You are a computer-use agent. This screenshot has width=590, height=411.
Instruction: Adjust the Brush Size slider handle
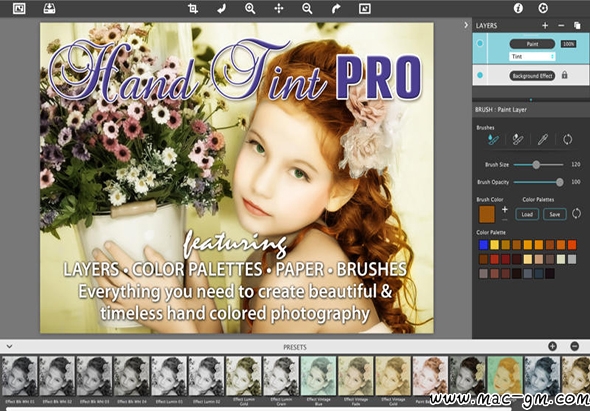pyautogui.click(x=536, y=164)
